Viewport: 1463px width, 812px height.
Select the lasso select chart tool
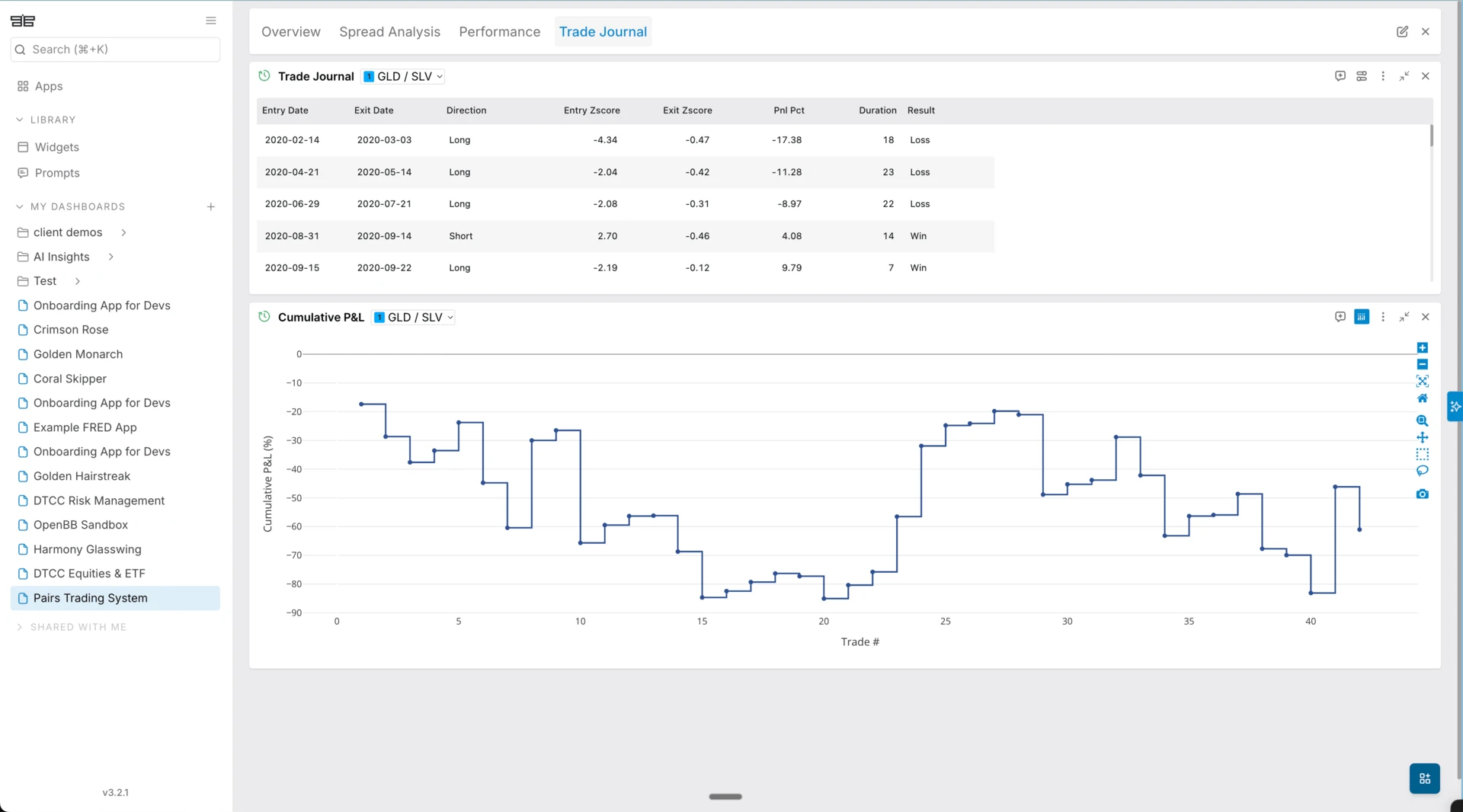[1423, 471]
